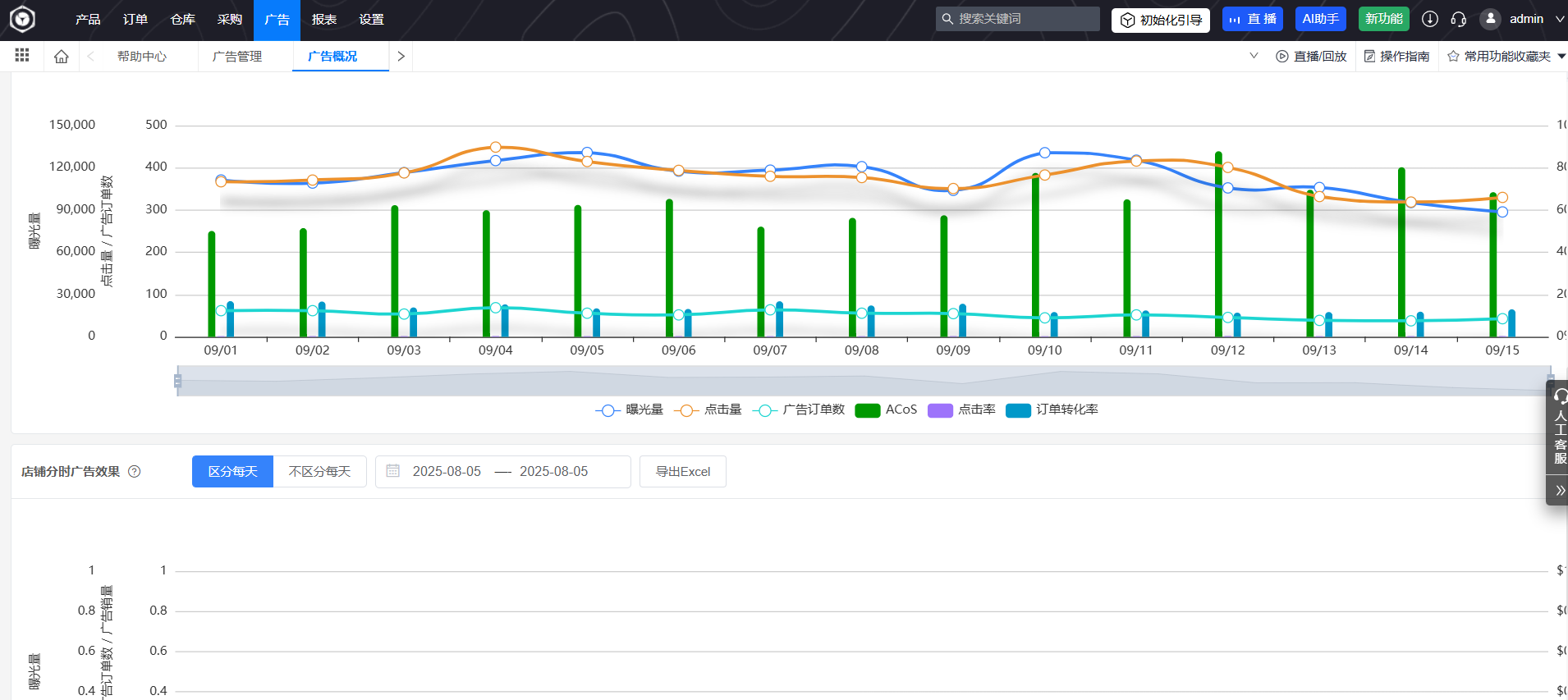The width and height of the screenshot is (1568, 700).
Task: Switch to the 广告管理 tab
Action: [x=237, y=57]
